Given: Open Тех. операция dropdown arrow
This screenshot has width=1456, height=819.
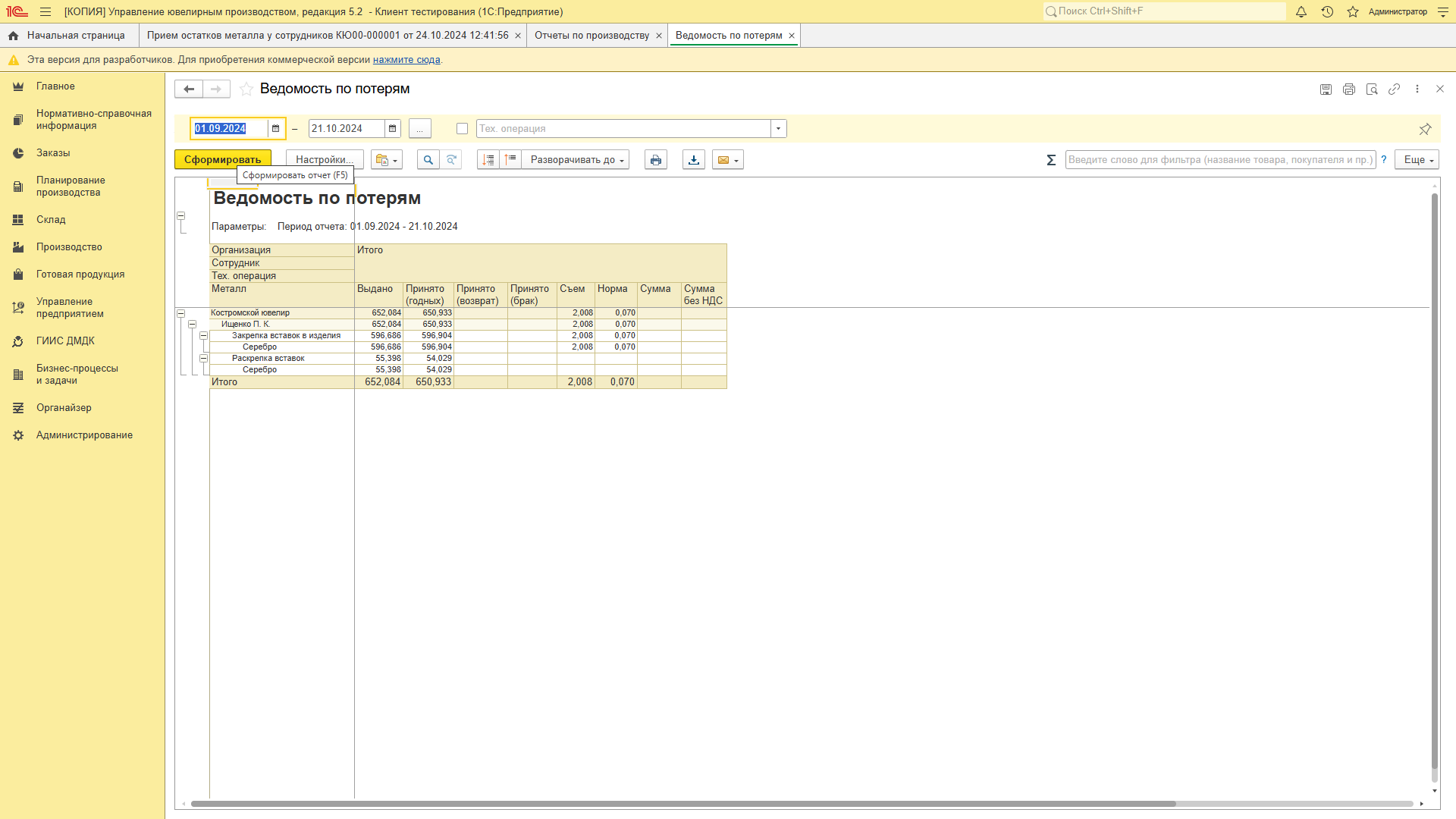Looking at the screenshot, I should [x=779, y=129].
